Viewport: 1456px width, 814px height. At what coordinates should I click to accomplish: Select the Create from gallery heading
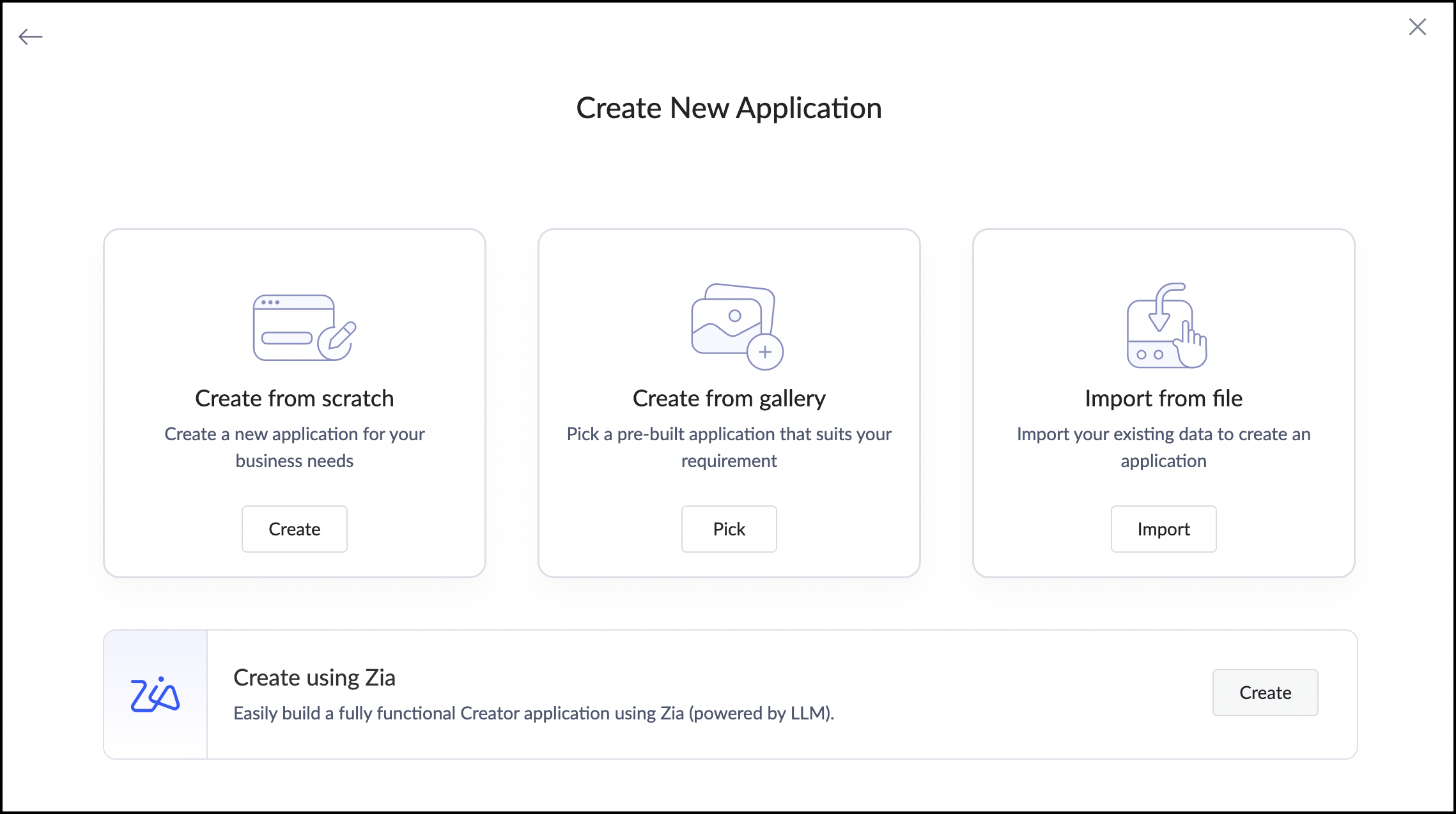coord(729,399)
